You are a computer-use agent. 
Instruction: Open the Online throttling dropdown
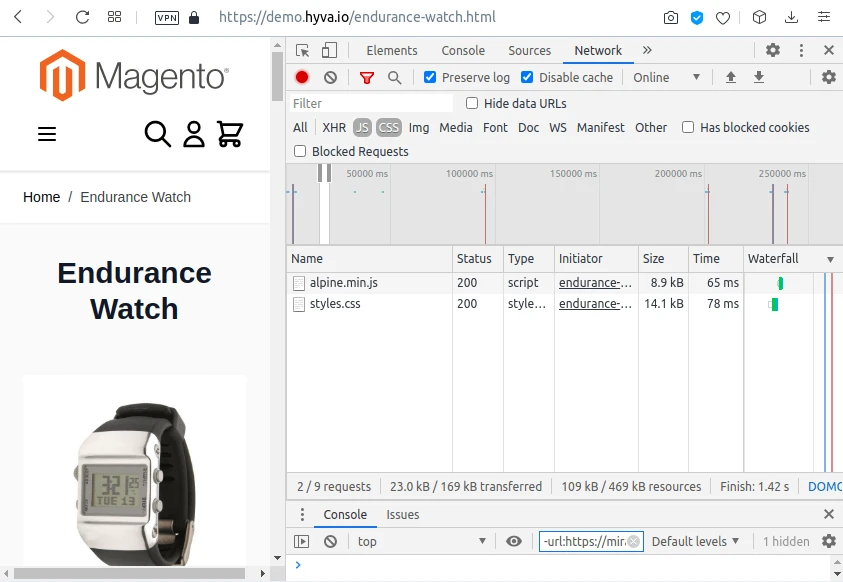click(666, 78)
